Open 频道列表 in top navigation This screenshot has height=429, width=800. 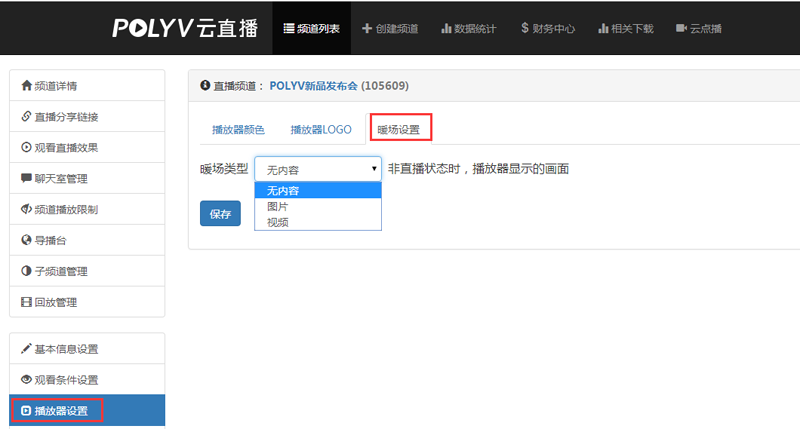[311, 28]
